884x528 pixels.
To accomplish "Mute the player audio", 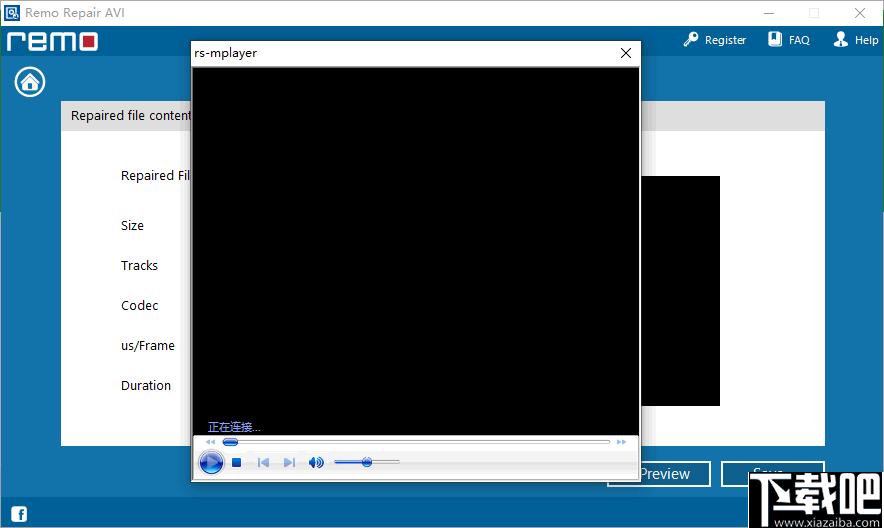I will click(x=316, y=463).
